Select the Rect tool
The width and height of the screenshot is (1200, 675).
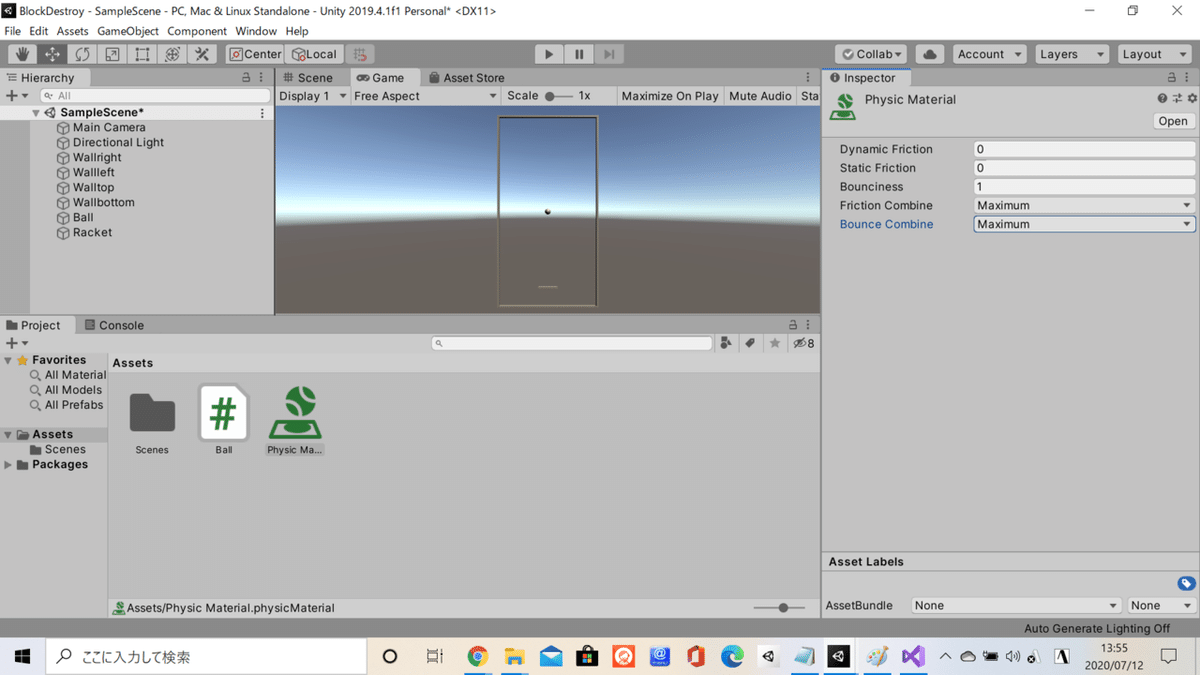click(x=142, y=54)
